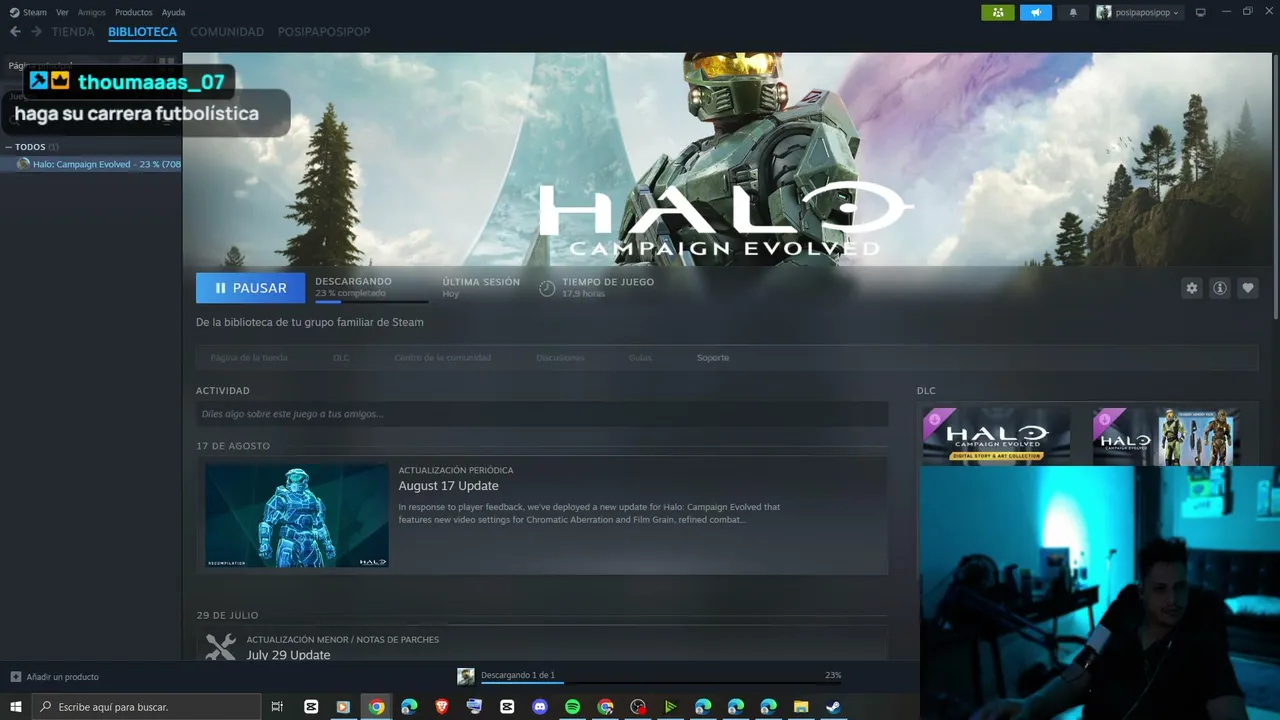Open the second Halo DLC armor pack thumbnail

click(1166, 436)
